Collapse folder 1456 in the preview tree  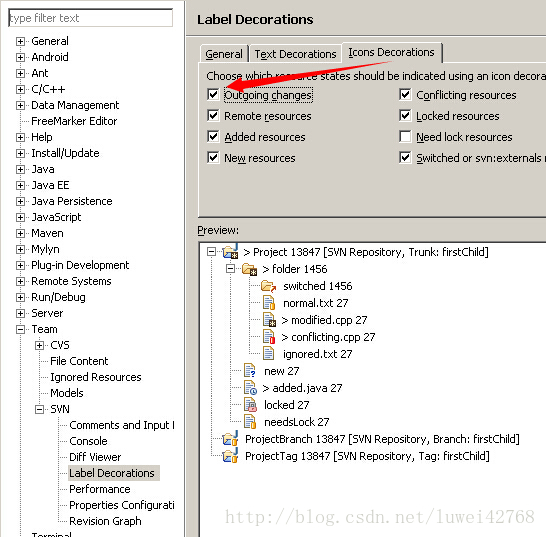pyautogui.click(x=230, y=268)
